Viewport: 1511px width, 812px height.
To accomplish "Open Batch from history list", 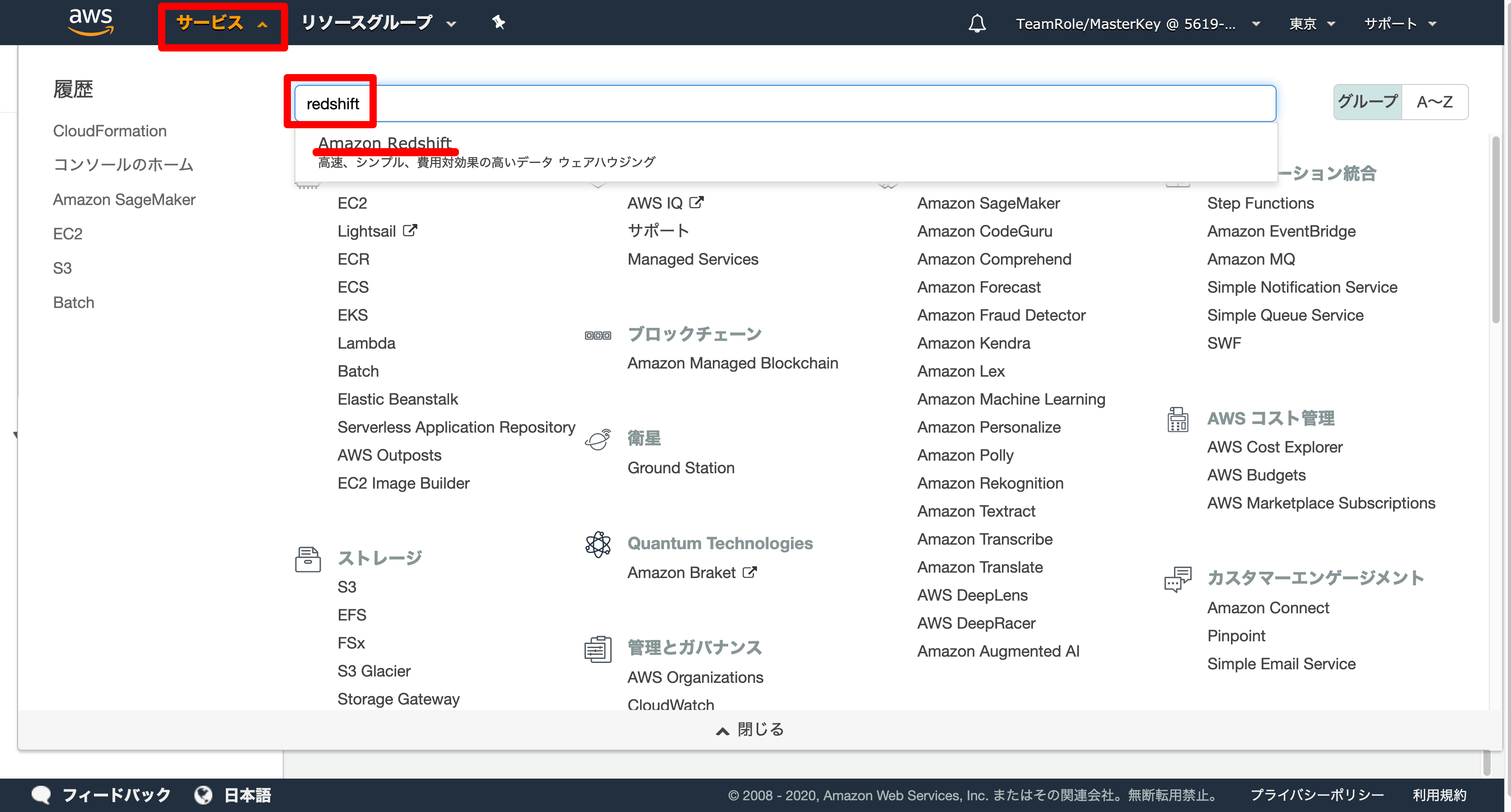I will pyautogui.click(x=73, y=303).
